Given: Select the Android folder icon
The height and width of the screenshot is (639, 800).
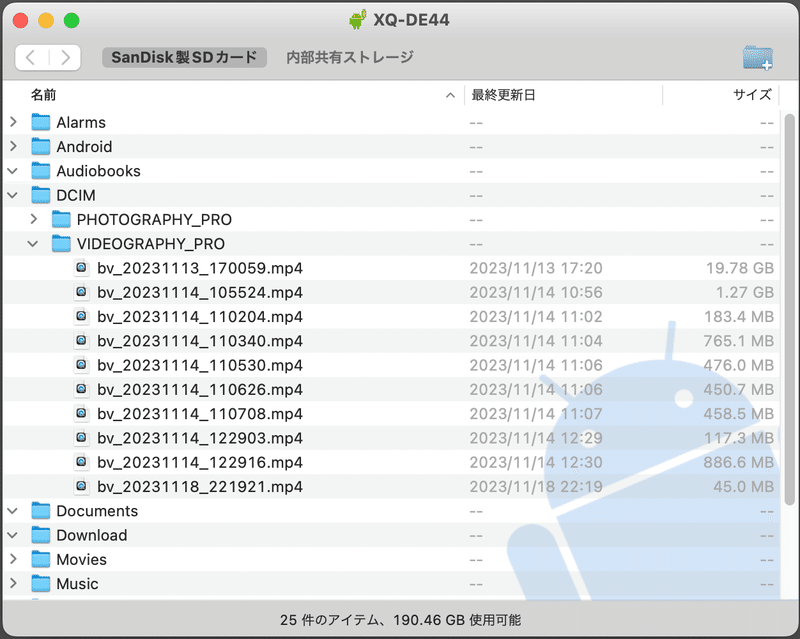Looking at the screenshot, I should click(x=41, y=146).
